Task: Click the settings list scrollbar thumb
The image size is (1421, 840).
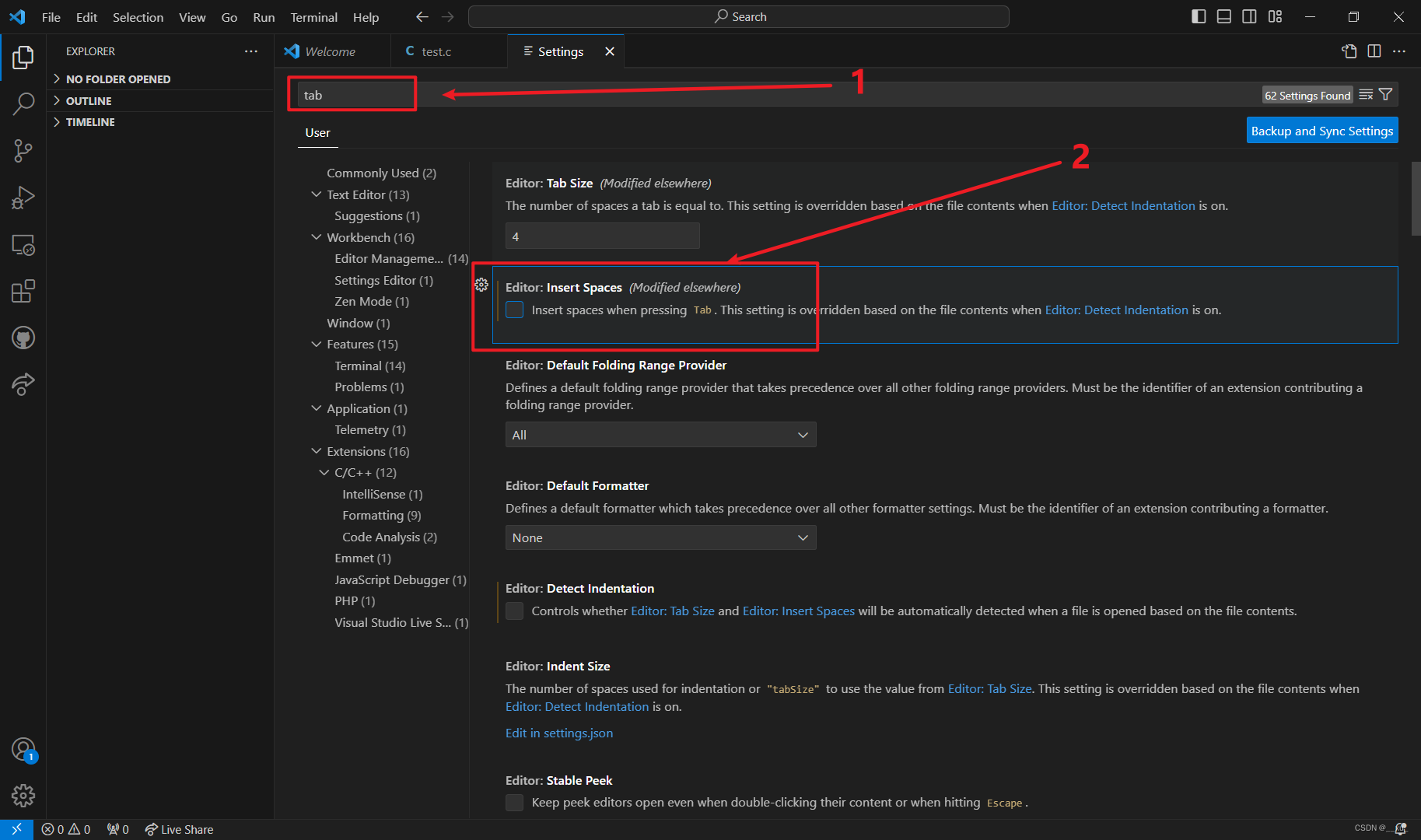Action: tap(1416, 198)
